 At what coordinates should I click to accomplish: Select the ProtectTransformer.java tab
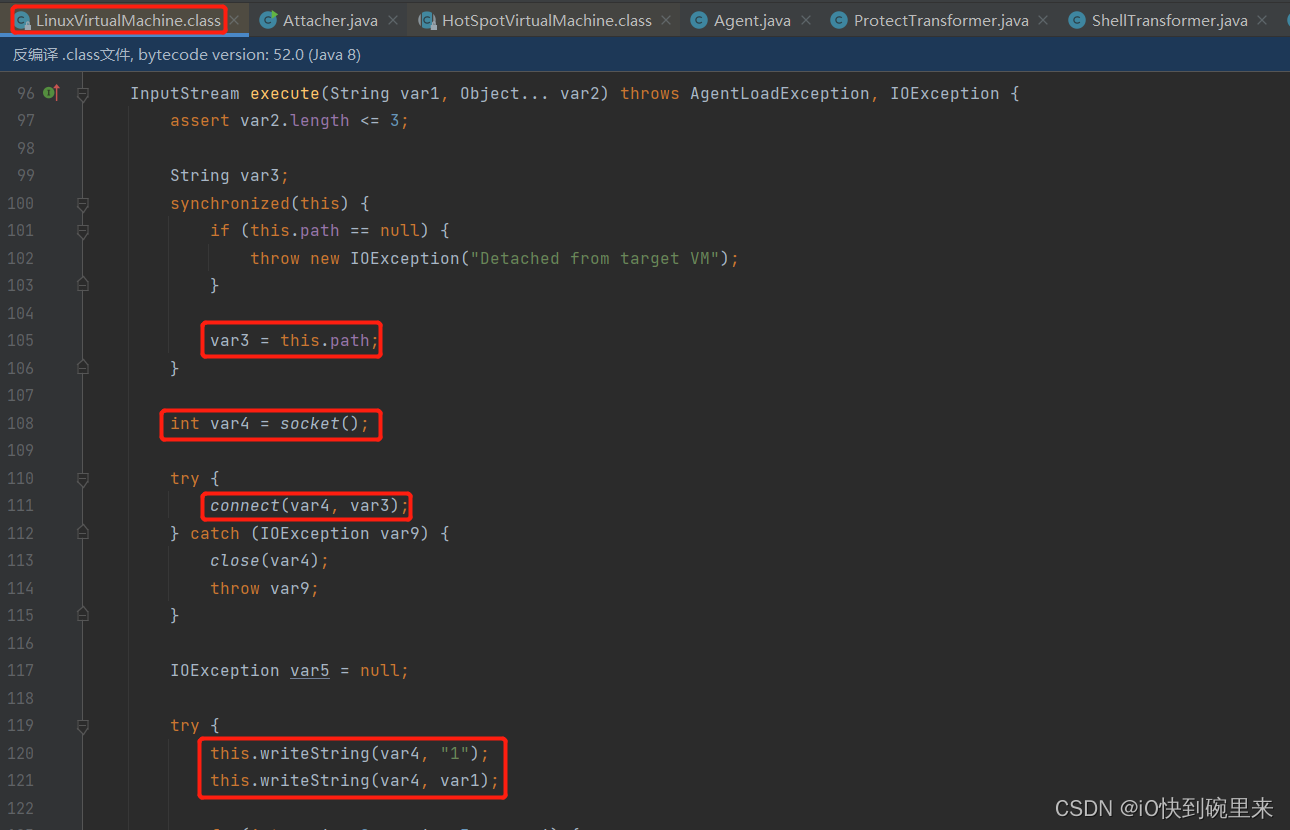click(941, 20)
